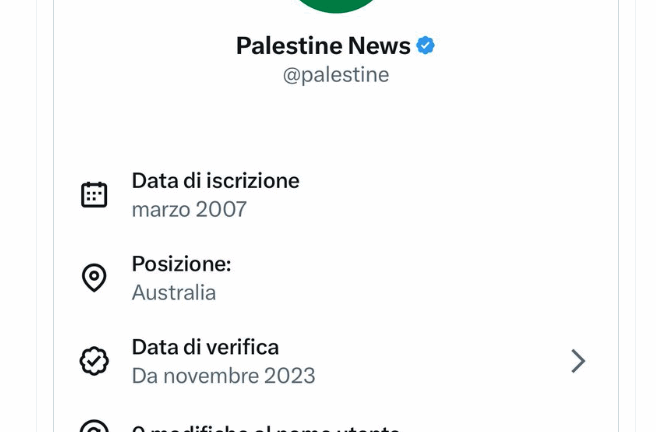Click the Da novembre 2023 text
656x432 pixels.
223,376
